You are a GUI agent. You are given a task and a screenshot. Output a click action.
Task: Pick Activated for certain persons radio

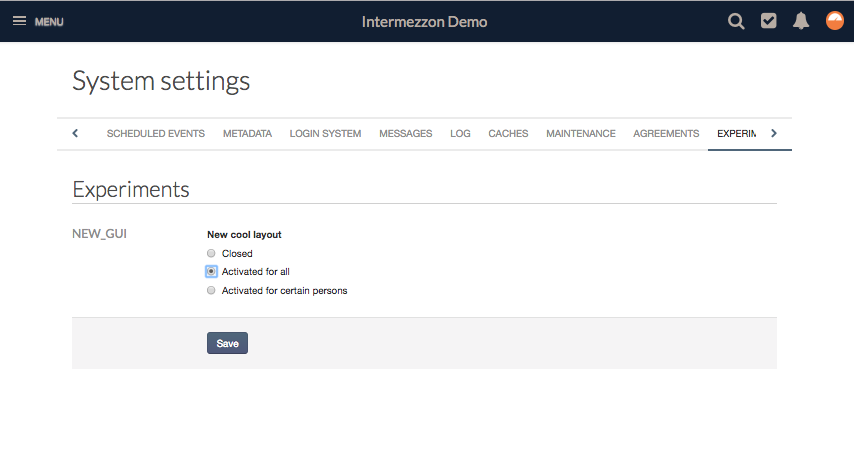211,290
